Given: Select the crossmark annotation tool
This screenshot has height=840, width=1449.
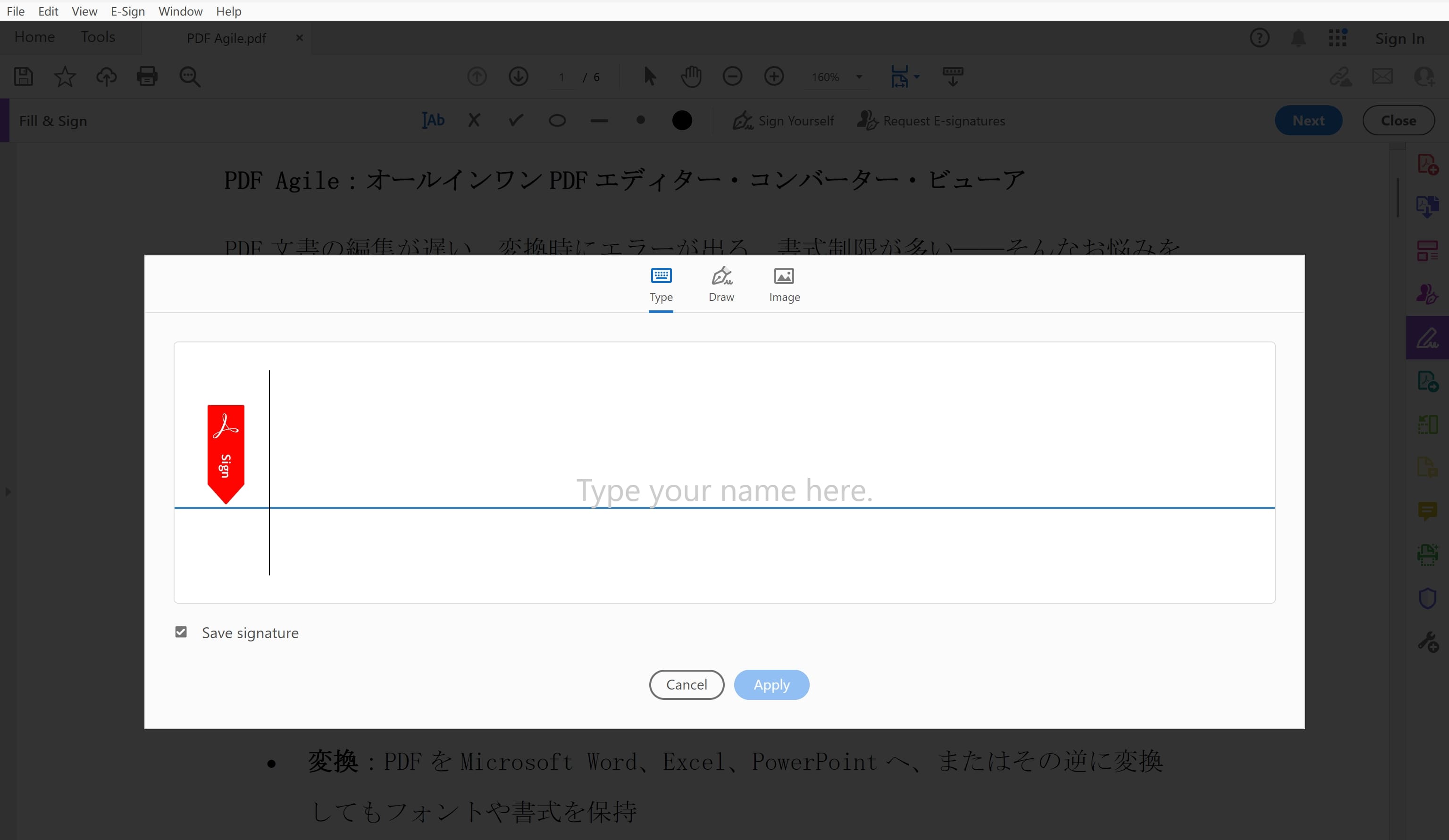Looking at the screenshot, I should click(473, 120).
